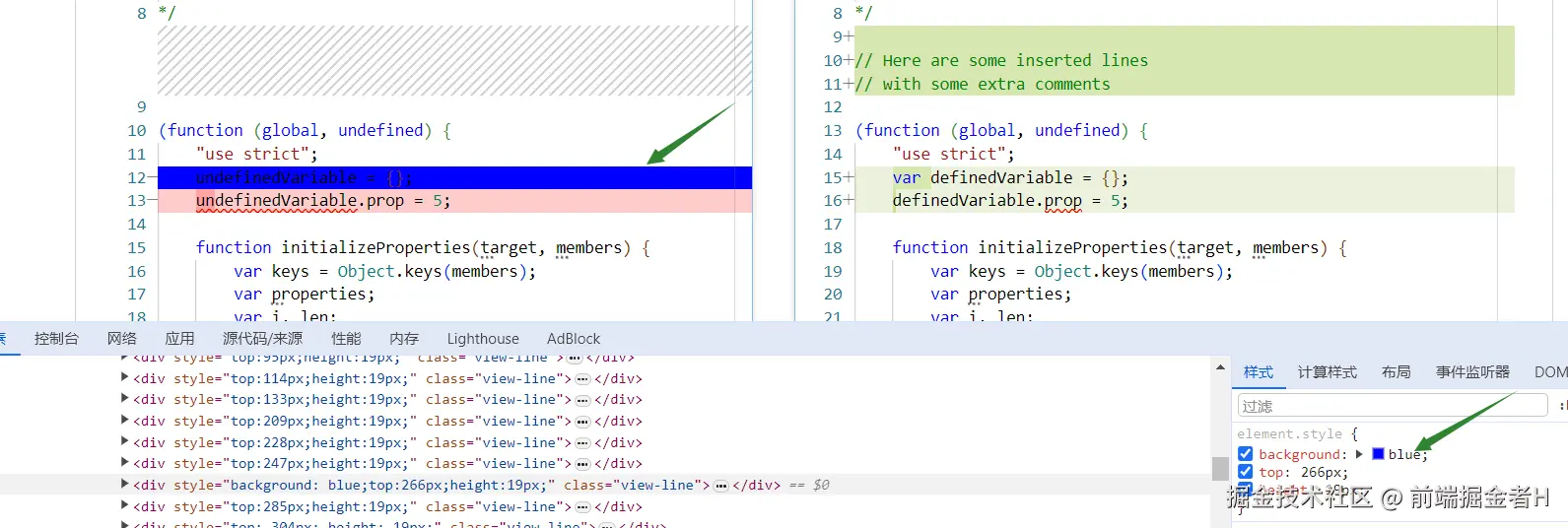Open the 性能 tab
The width and height of the screenshot is (1568, 528).
[x=346, y=338]
